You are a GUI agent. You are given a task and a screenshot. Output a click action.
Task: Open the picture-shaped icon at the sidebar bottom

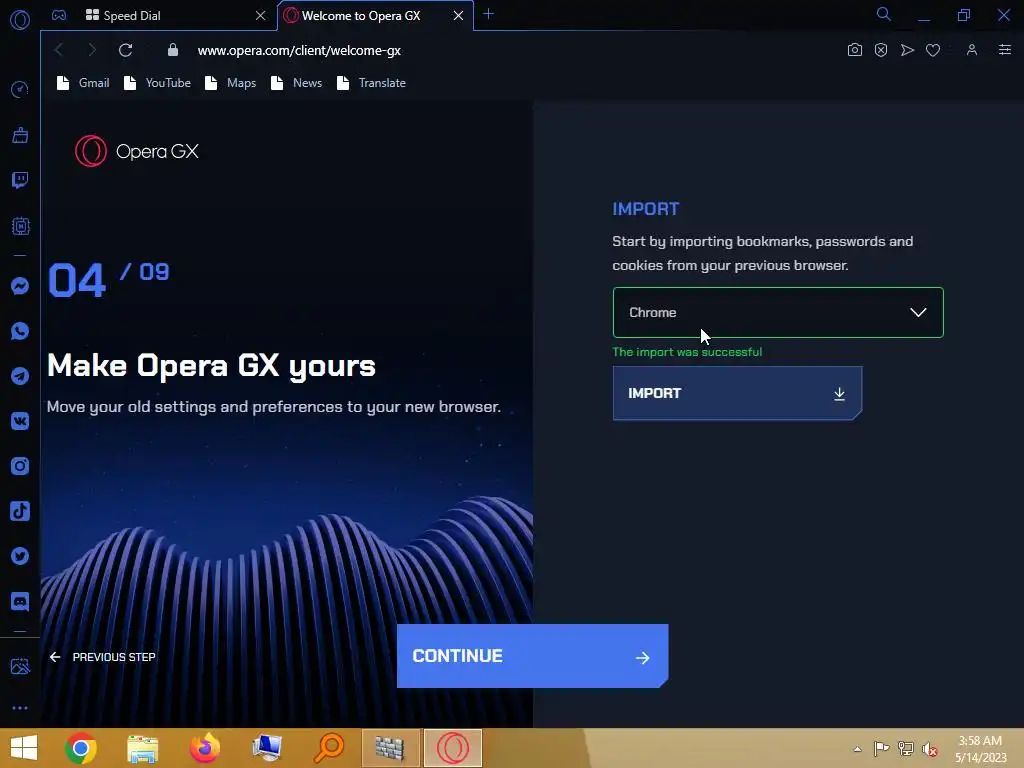[x=20, y=666]
